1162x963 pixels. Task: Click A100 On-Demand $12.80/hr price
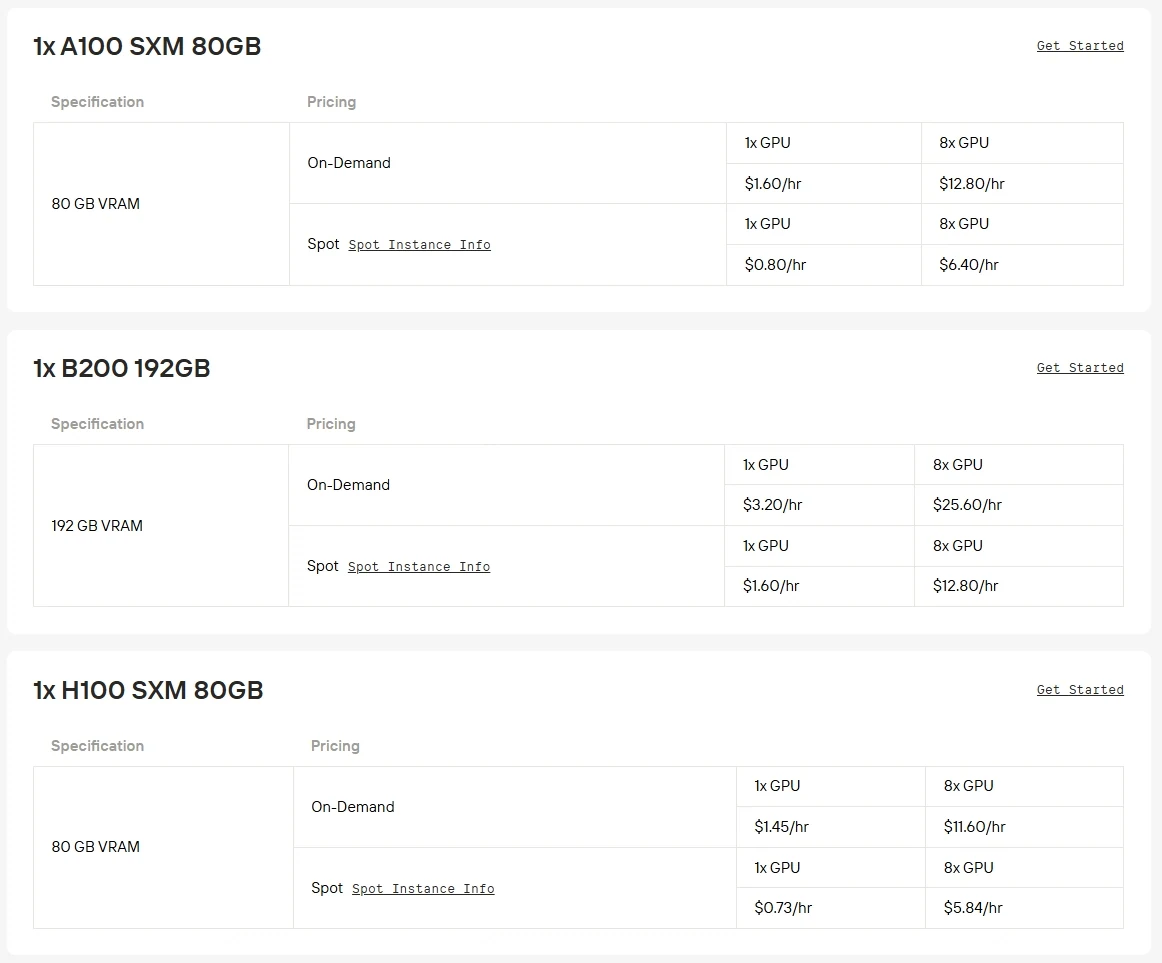pyautogui.click(x=972, y=184)
